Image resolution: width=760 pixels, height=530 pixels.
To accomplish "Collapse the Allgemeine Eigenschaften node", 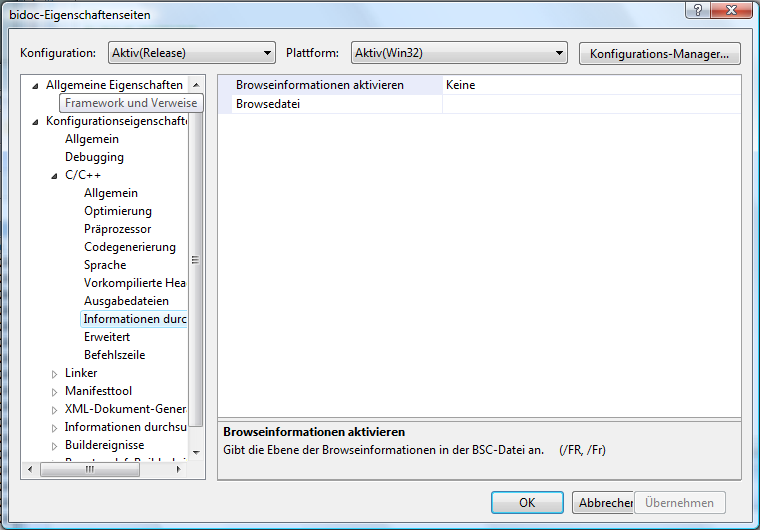I will (36, 86).
